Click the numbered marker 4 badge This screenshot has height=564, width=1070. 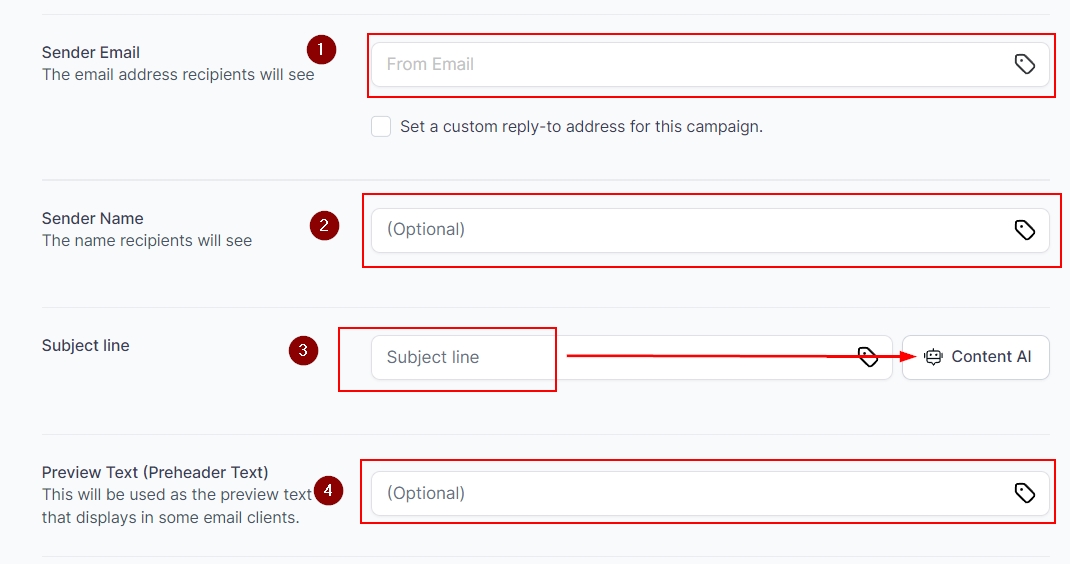(328, 490)
